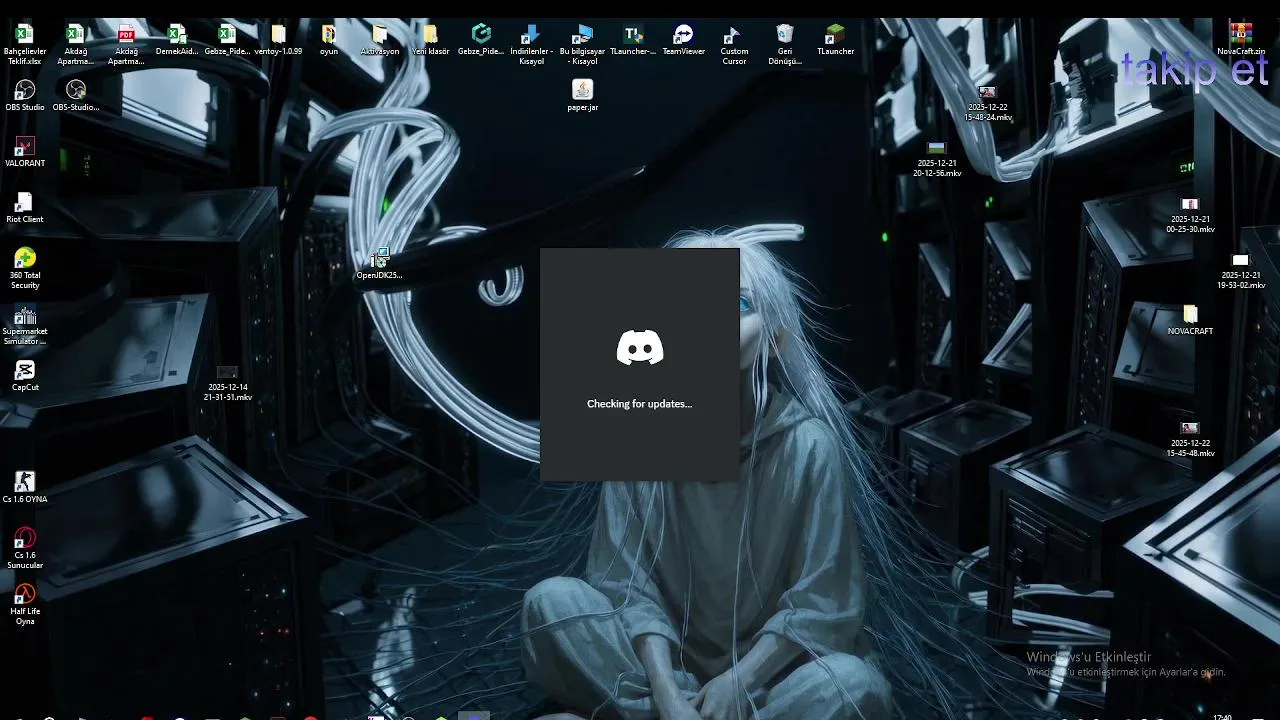This screenshot has height=720, width=1280.
Task: Select the Cs 1.6 Sunucular shortcut
Action: click(25, 539)
